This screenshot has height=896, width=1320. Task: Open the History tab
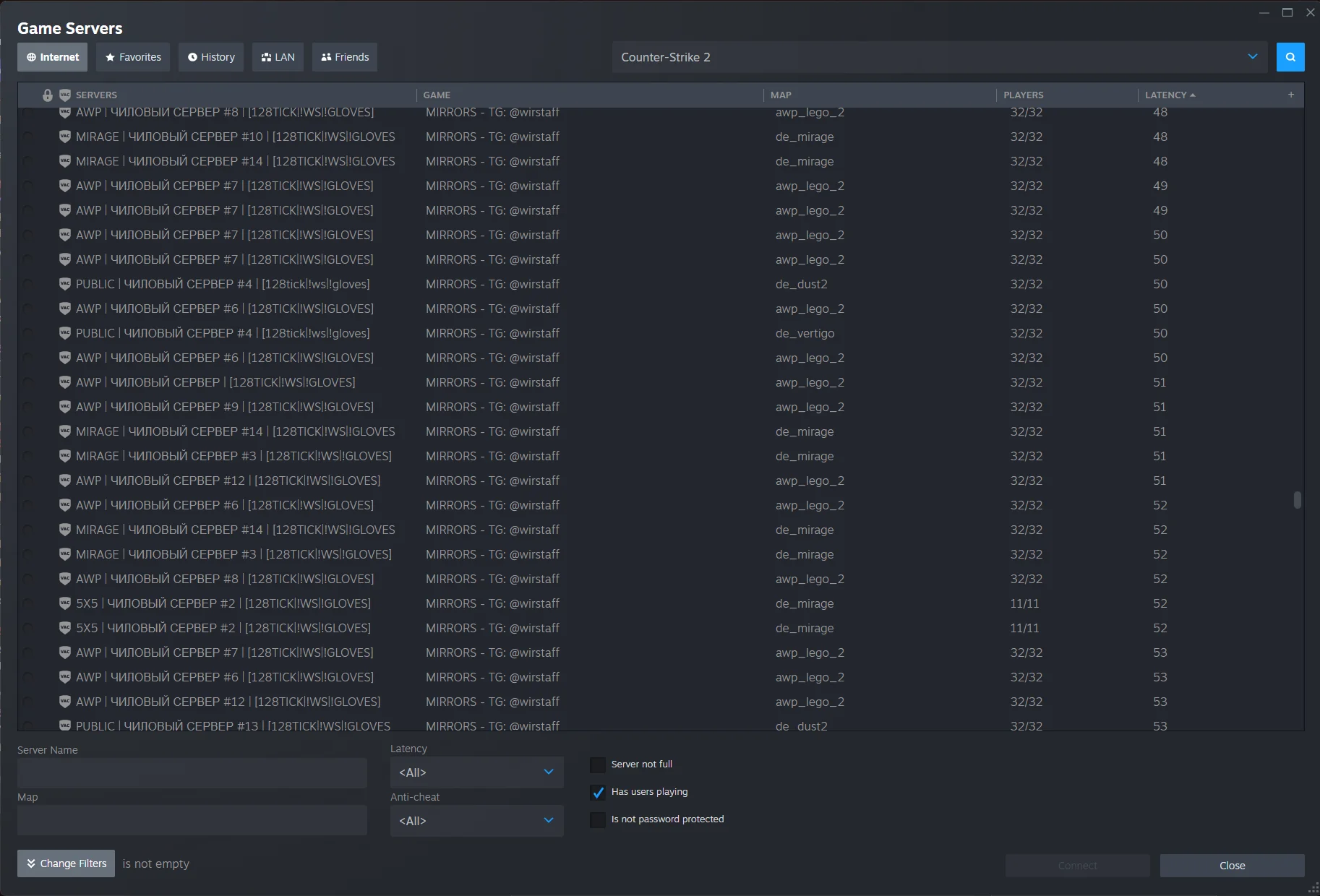pos(211,57)
